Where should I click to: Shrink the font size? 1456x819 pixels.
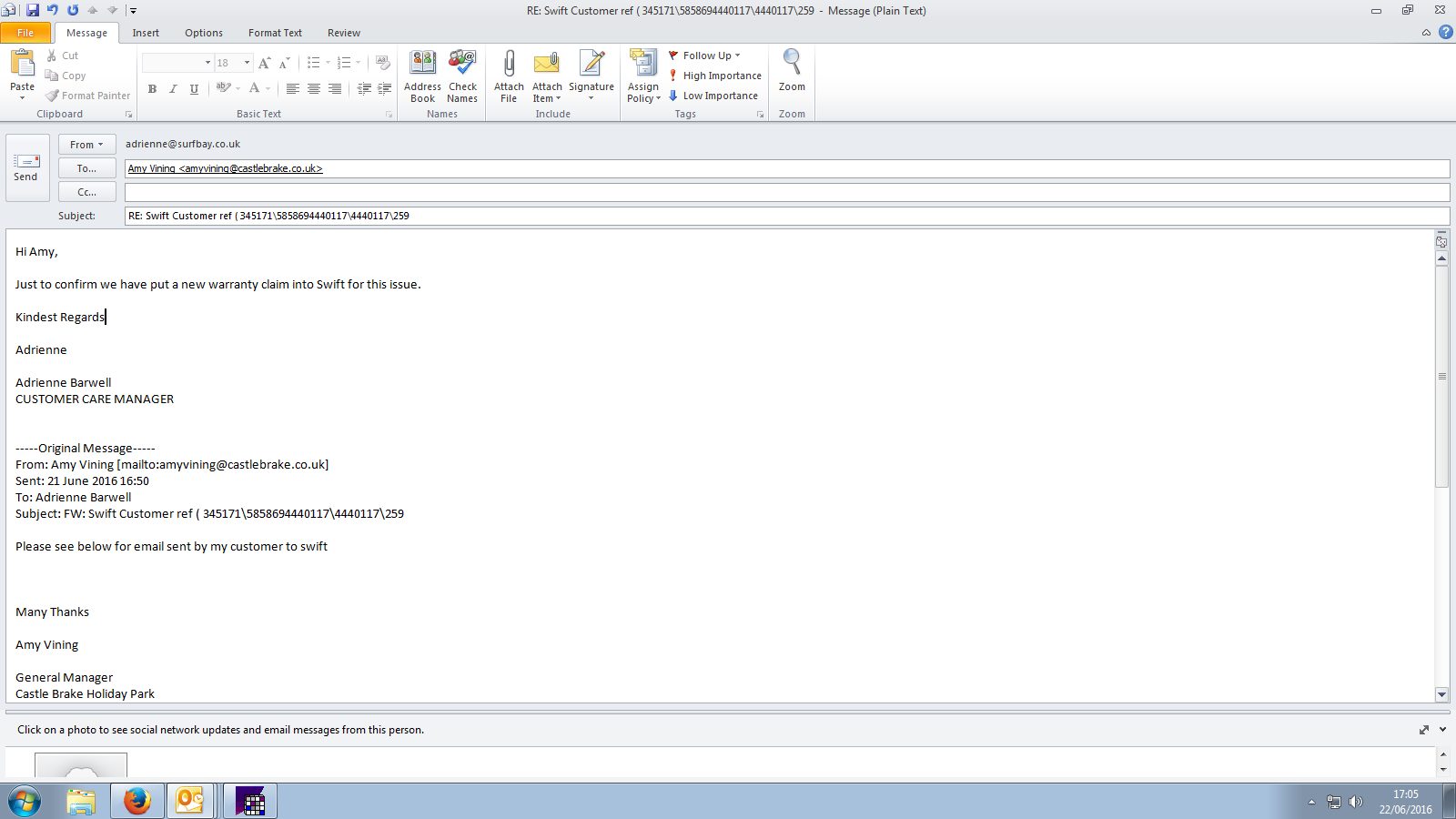[x=285, y=63]
